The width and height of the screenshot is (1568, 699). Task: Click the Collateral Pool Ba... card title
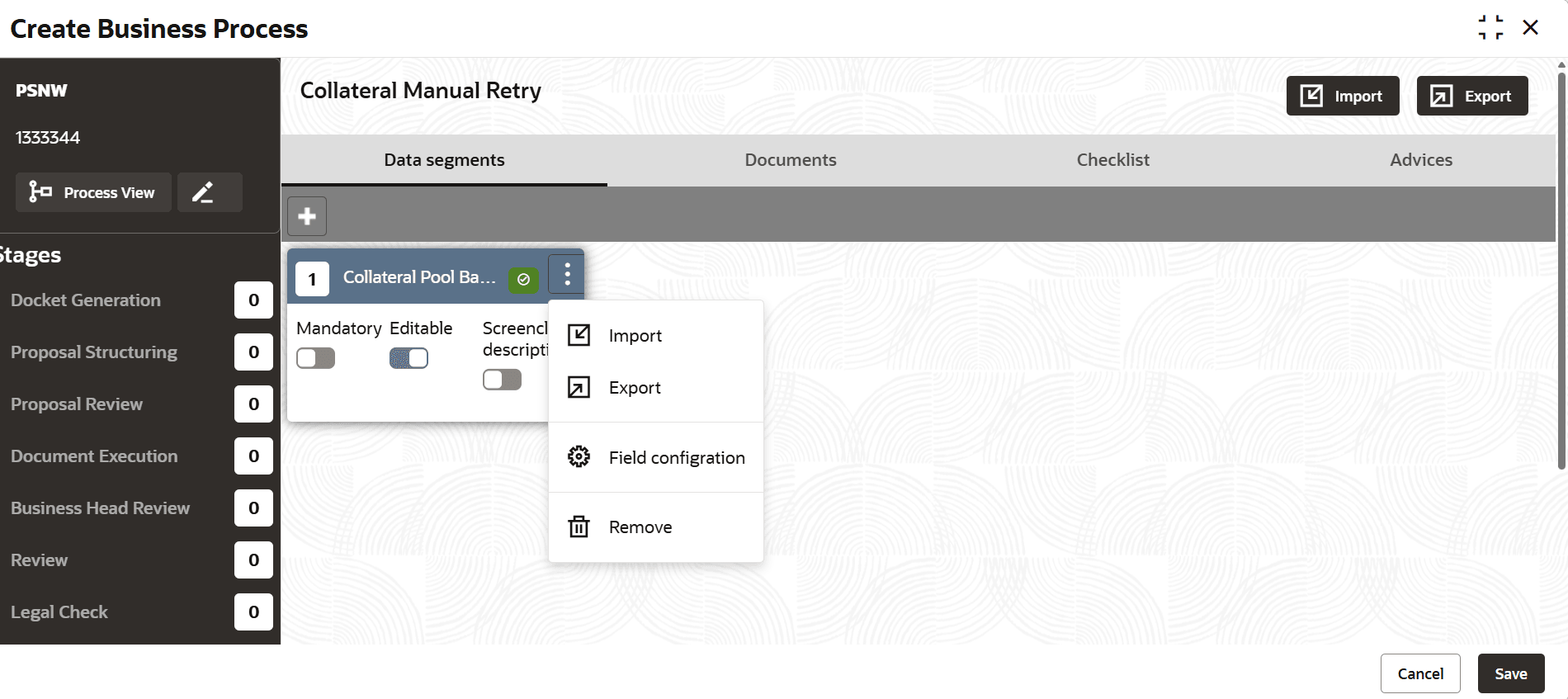pyautogui.click(x=419, y=277)
